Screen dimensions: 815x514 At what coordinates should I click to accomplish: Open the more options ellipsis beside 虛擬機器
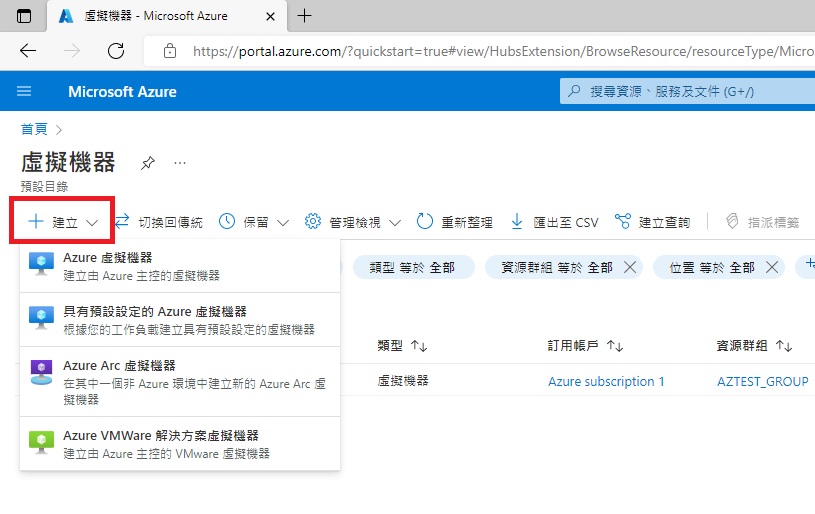180,163
